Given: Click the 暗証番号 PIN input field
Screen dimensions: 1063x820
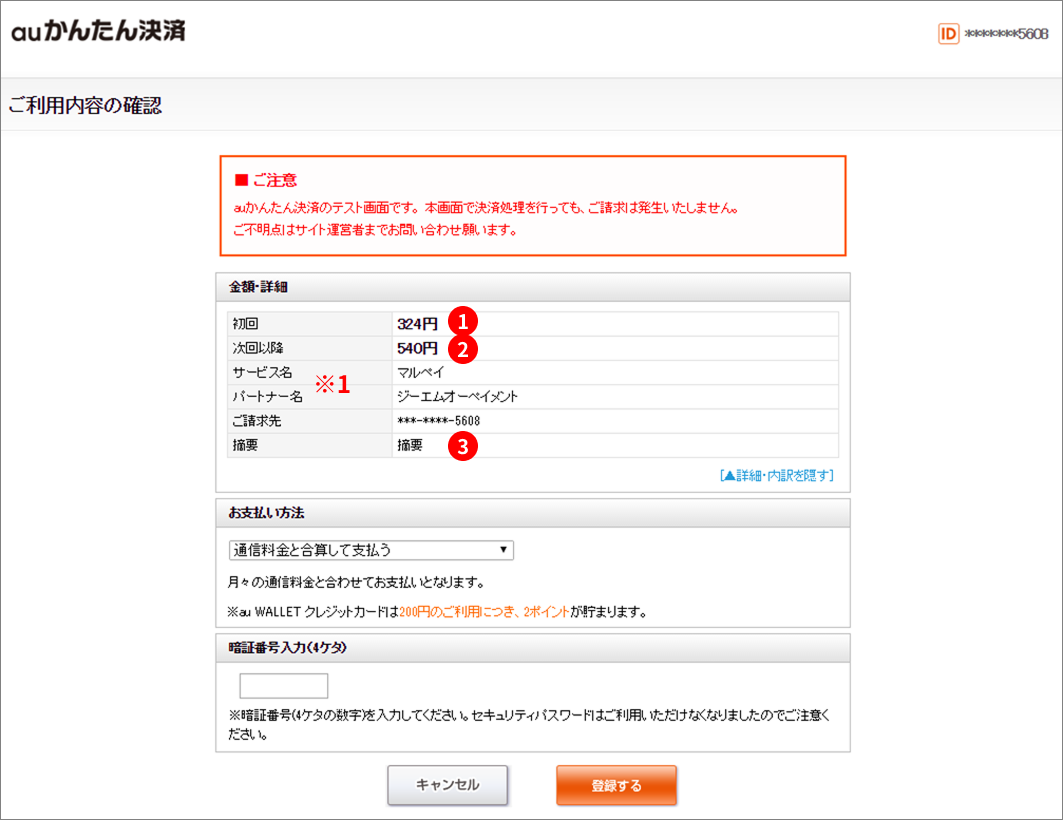Looking at the screenshot, I should click(x=283, y=685).
